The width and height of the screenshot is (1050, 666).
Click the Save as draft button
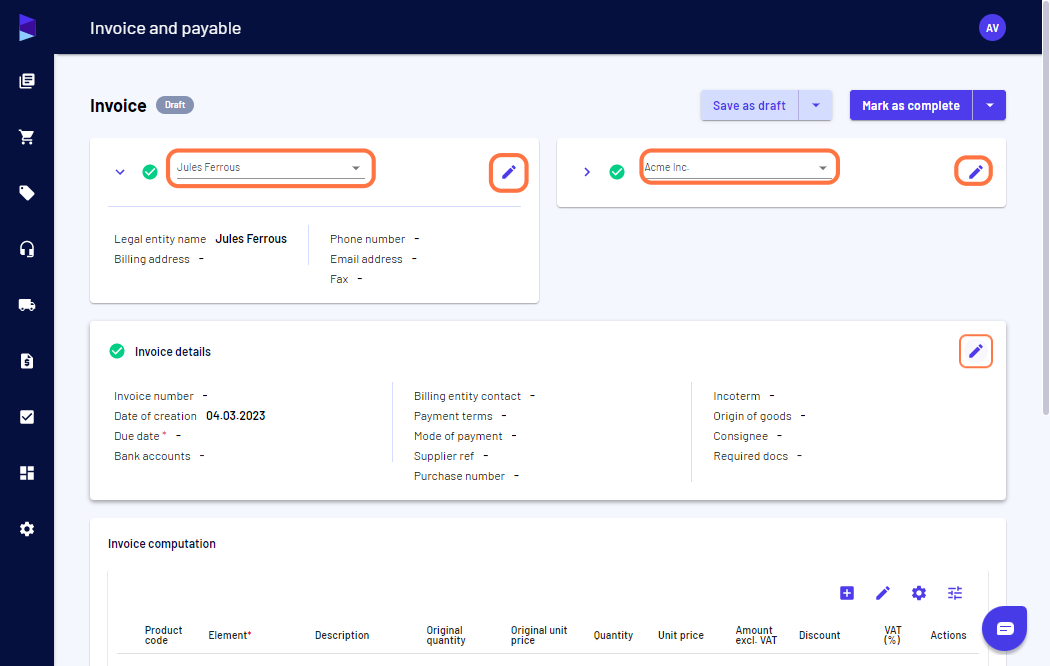749,106
